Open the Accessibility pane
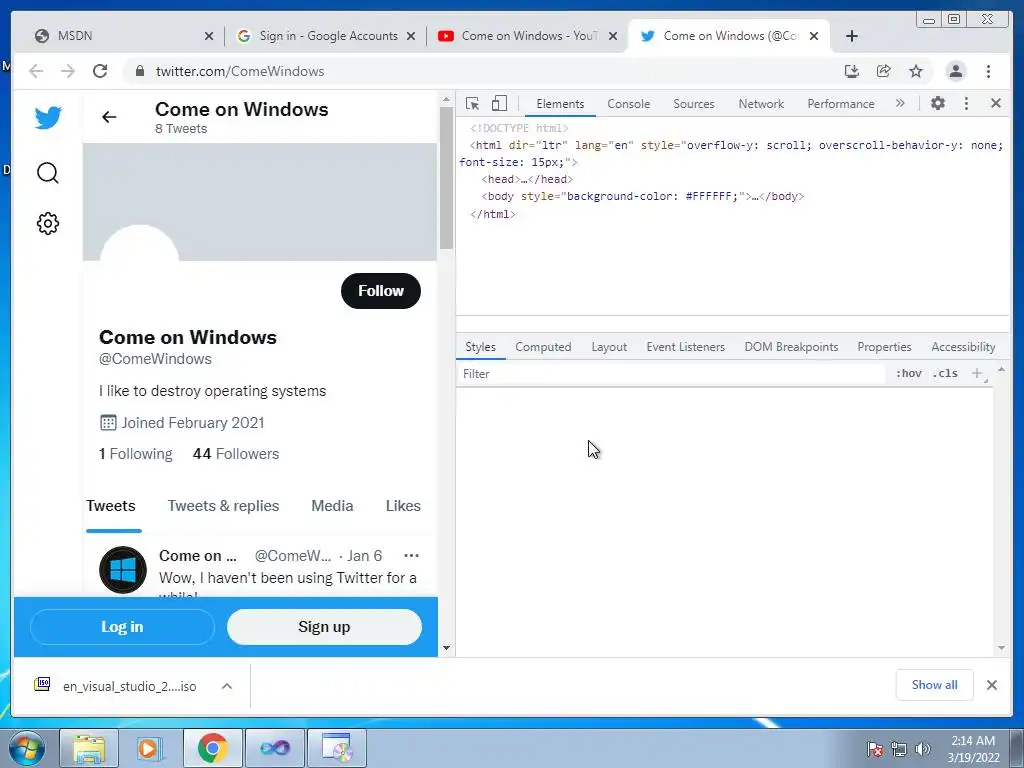This screenshot has height=768, width=1024. click(963, 347)
